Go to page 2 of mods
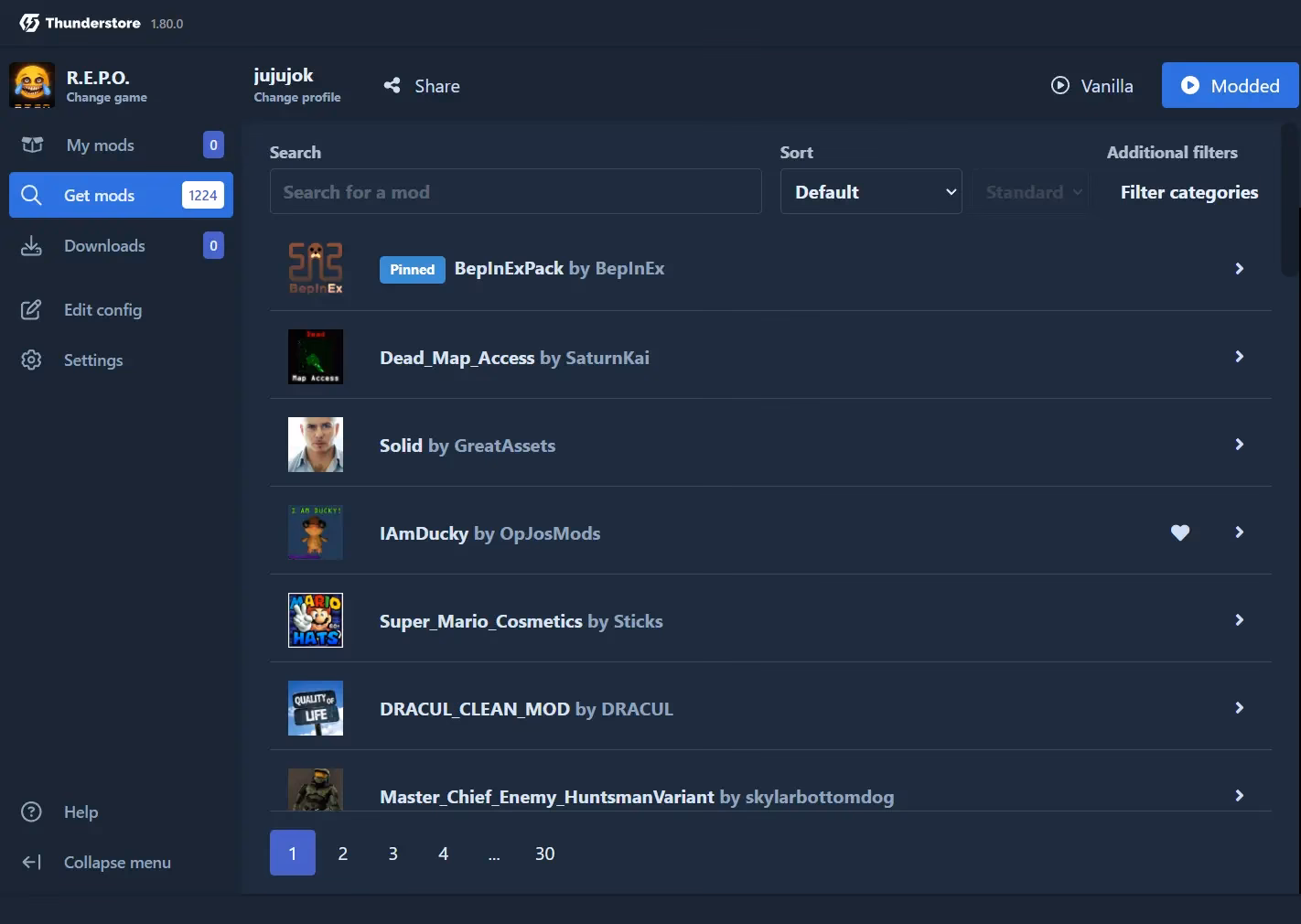Viewport: 1301px width, 924px height. [343, 853]
